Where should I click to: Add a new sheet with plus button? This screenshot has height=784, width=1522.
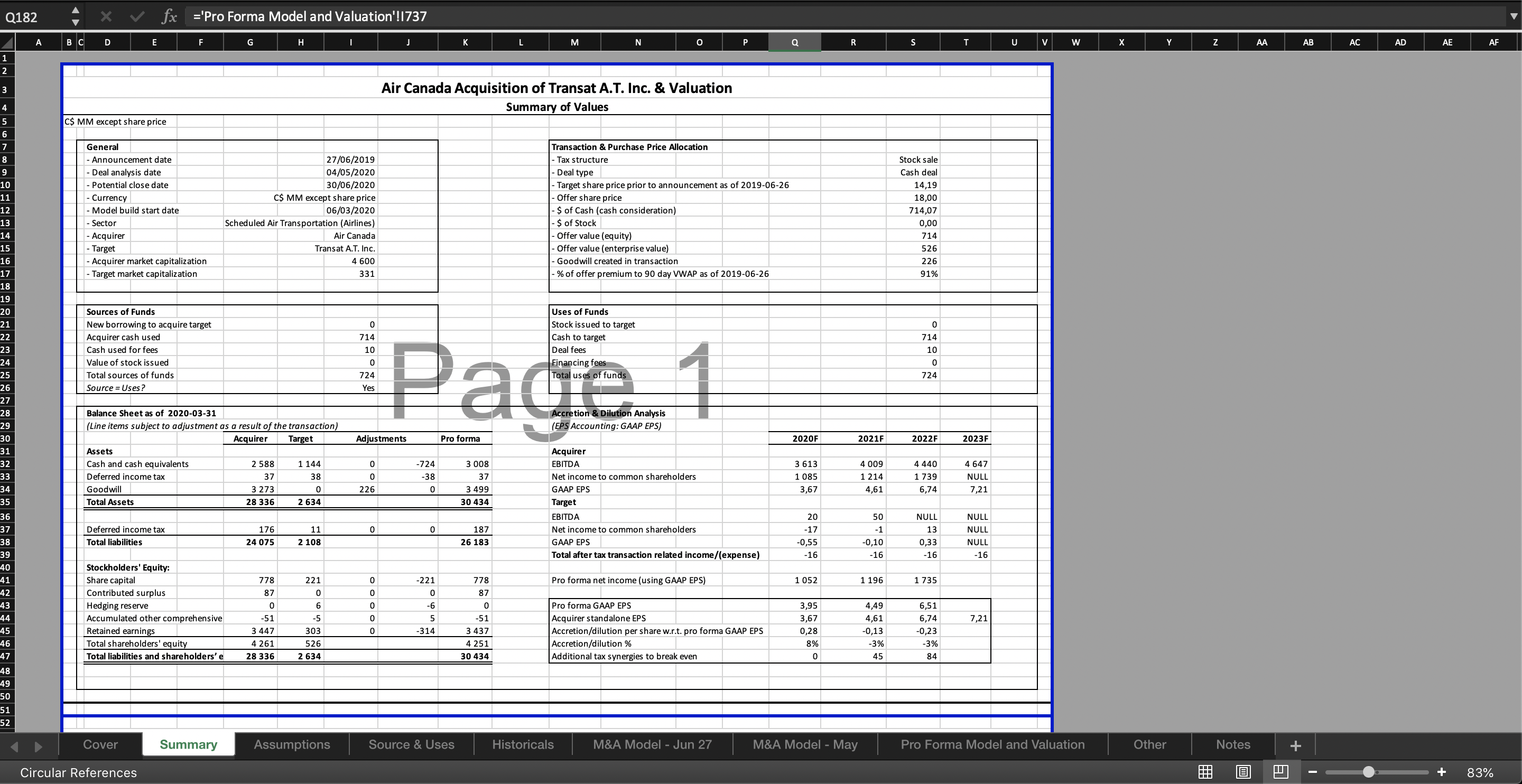pyautogui.click(x=1295, y=745)
